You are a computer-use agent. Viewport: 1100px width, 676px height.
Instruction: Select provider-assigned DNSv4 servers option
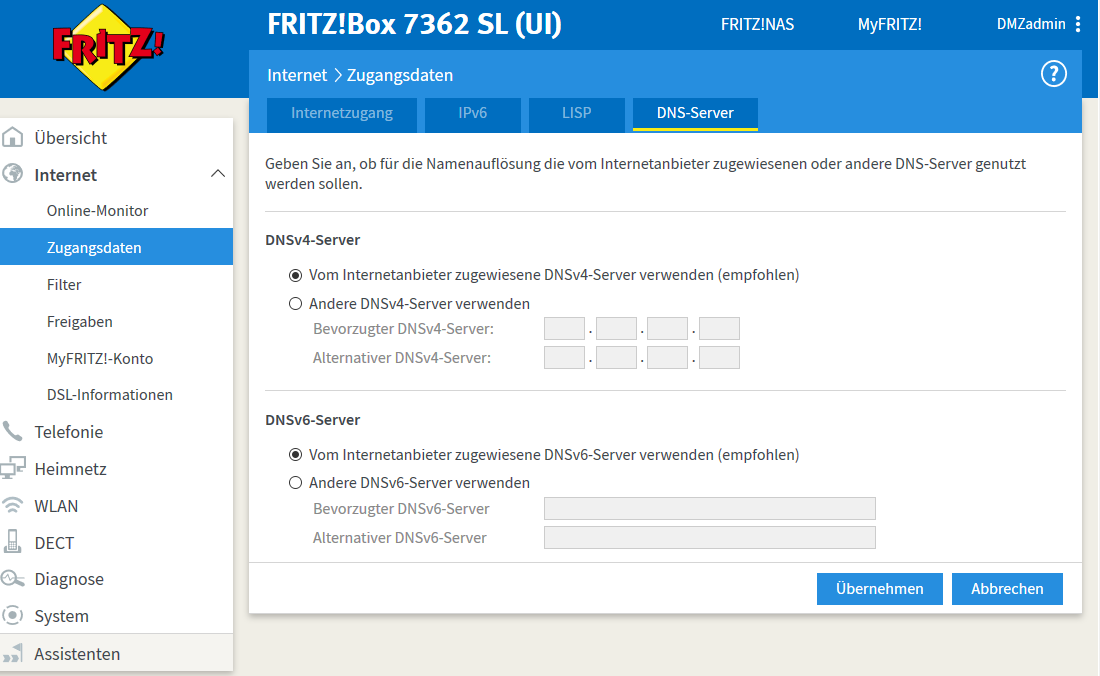295,275
